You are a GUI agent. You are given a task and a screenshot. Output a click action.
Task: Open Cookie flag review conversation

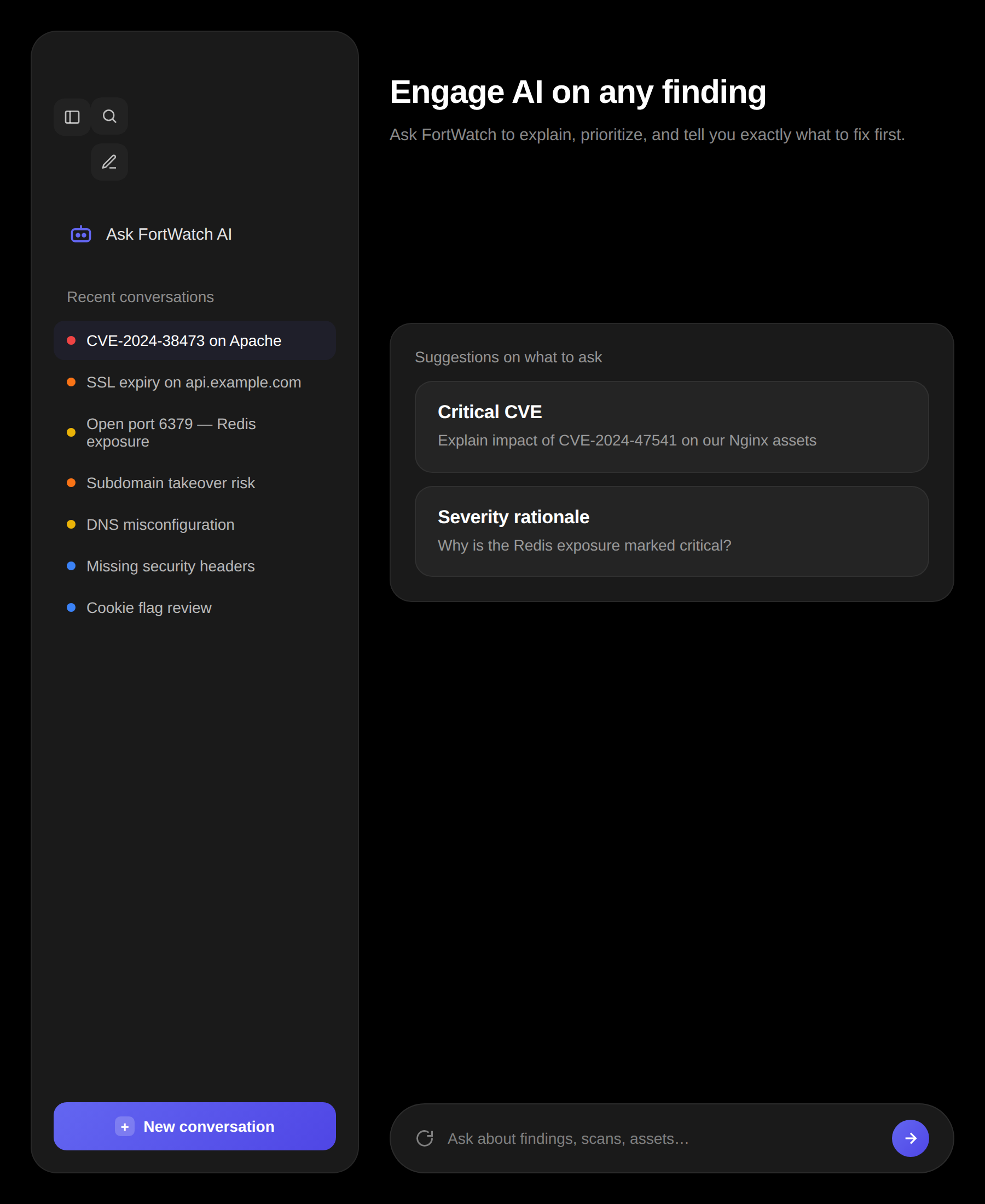point(149,607)
